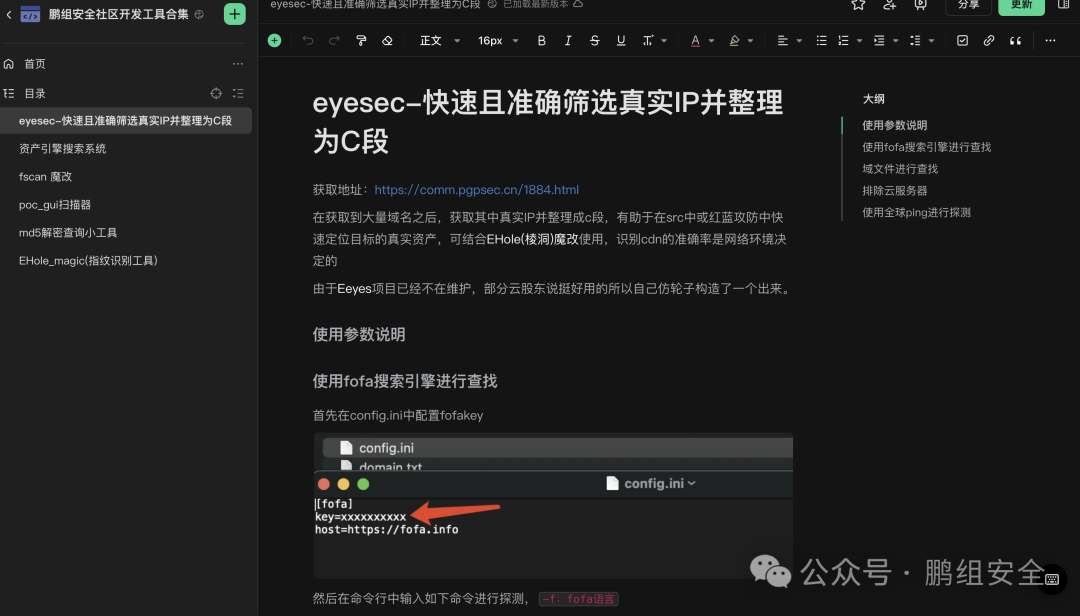Click the collapse directory list icon
1080x616 pixels.
[x=238, y=93]
